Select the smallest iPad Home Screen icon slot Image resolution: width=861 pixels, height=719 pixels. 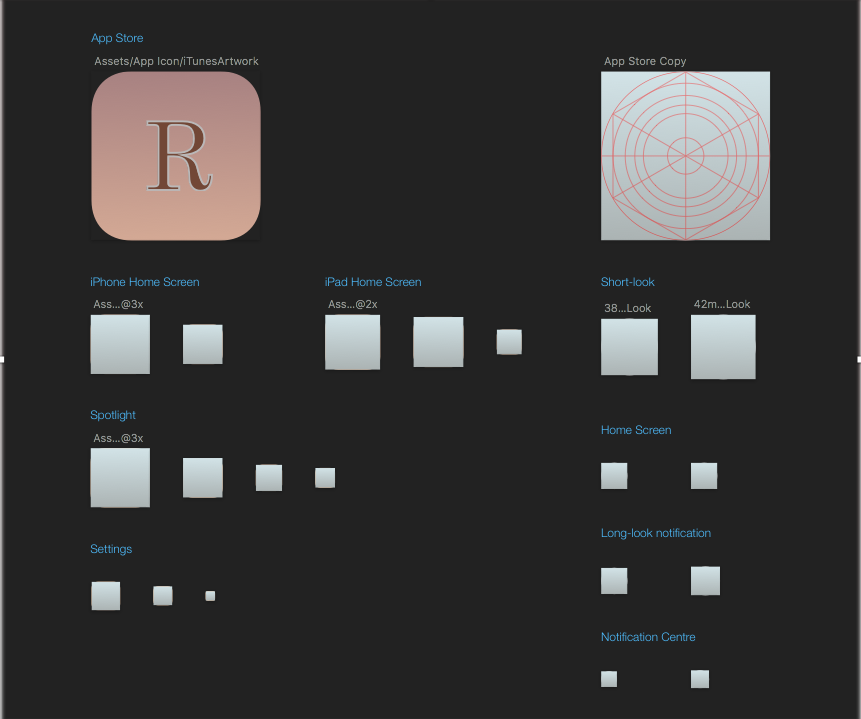pyautogui.click(x=509, y=341)
